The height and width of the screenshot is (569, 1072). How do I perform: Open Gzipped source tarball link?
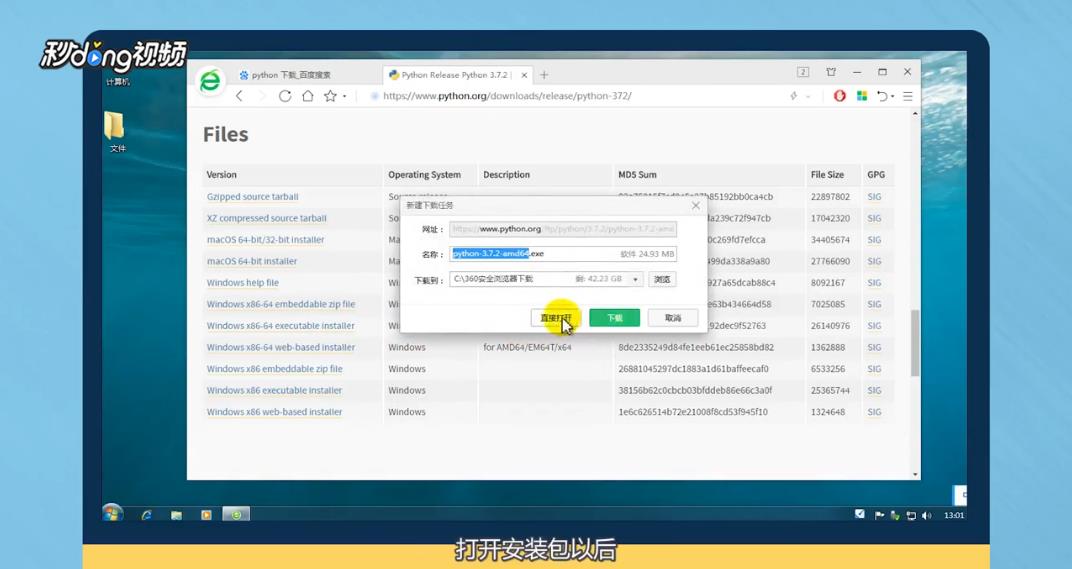point(252,197)
